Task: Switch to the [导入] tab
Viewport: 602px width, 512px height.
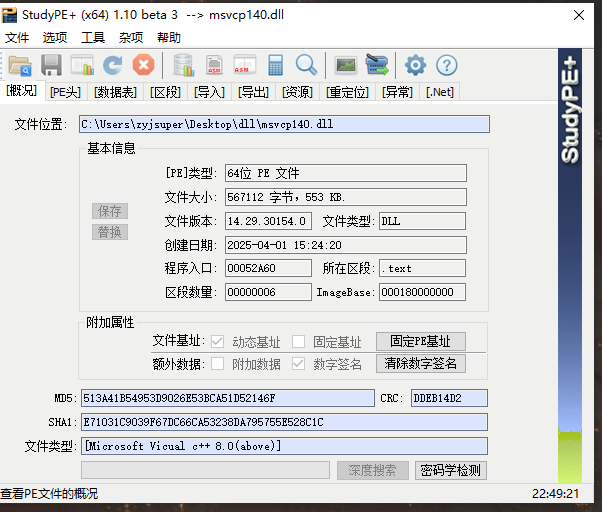Action: tap(209, 92)
